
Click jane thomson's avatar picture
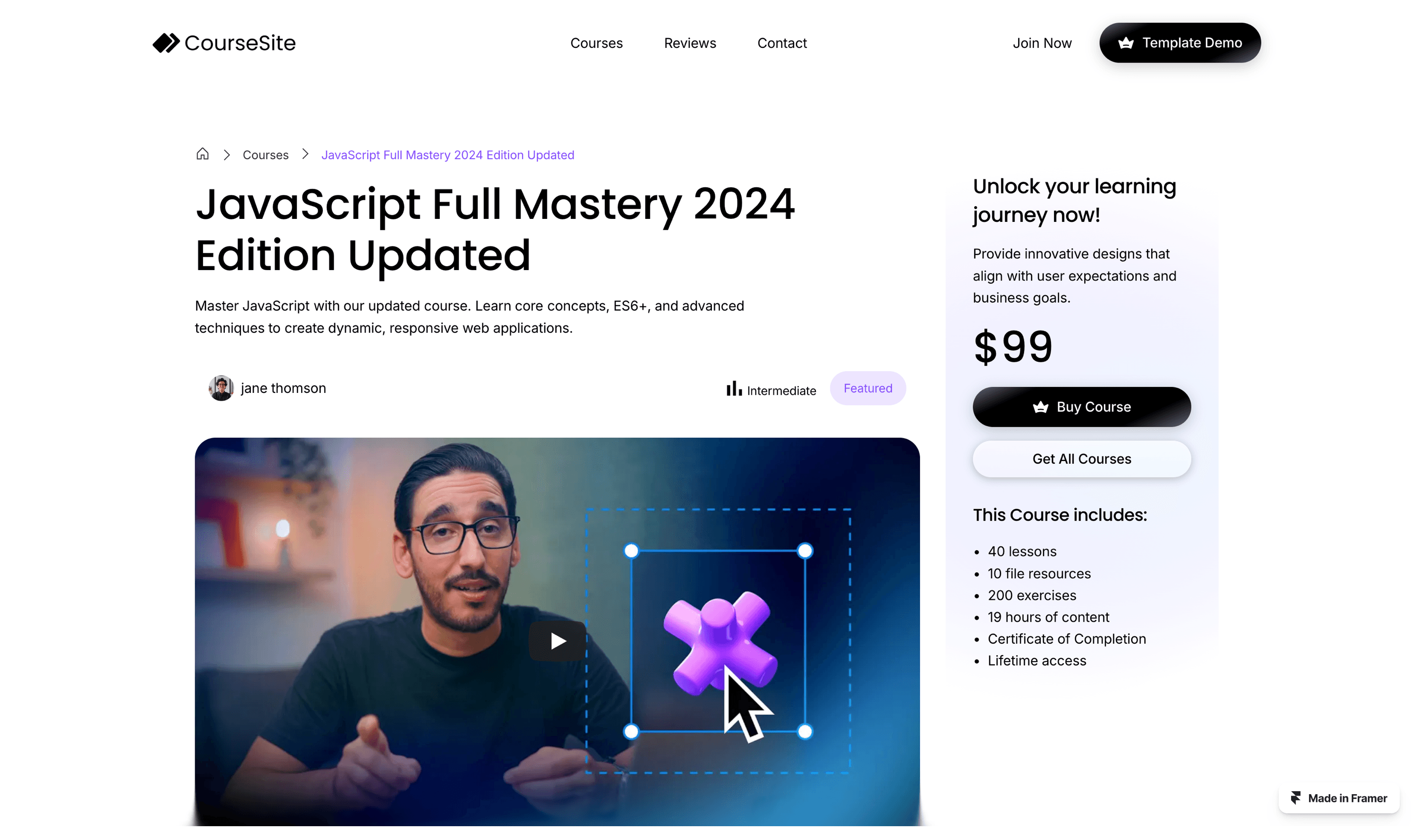point(221,388)
